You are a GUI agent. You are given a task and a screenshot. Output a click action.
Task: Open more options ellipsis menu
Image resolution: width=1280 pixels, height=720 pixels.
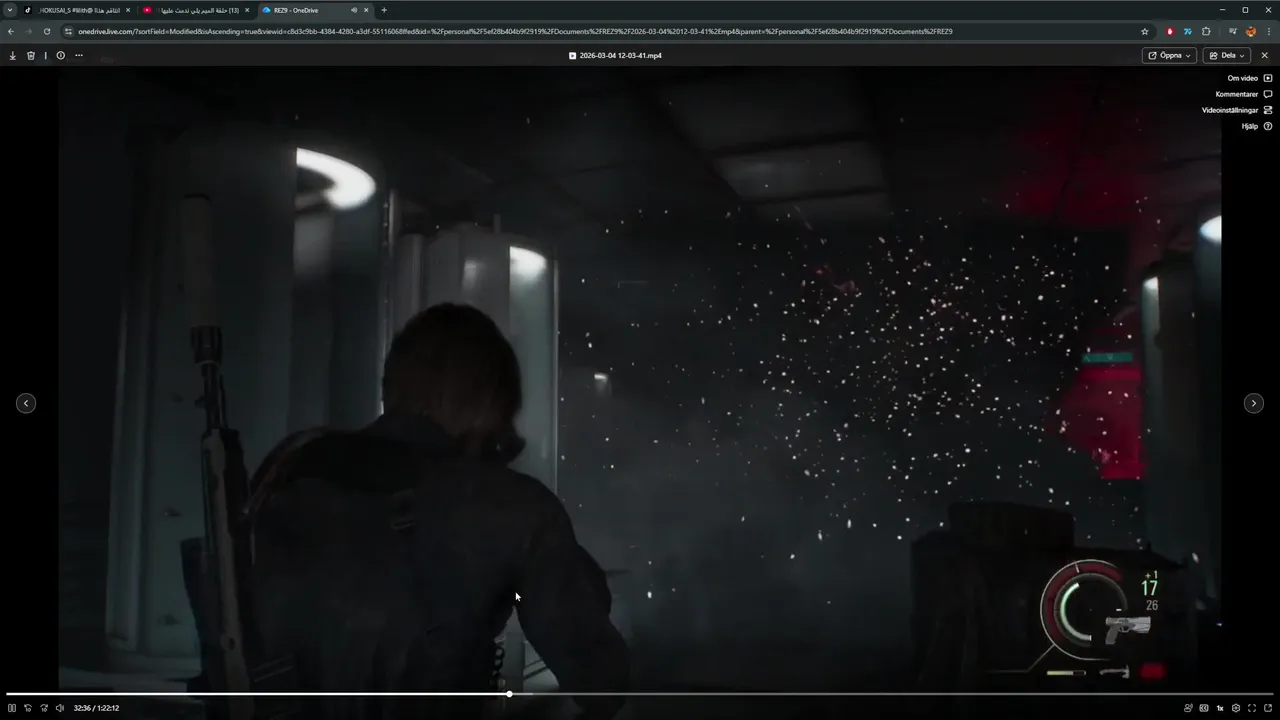[x=79, y=55]
